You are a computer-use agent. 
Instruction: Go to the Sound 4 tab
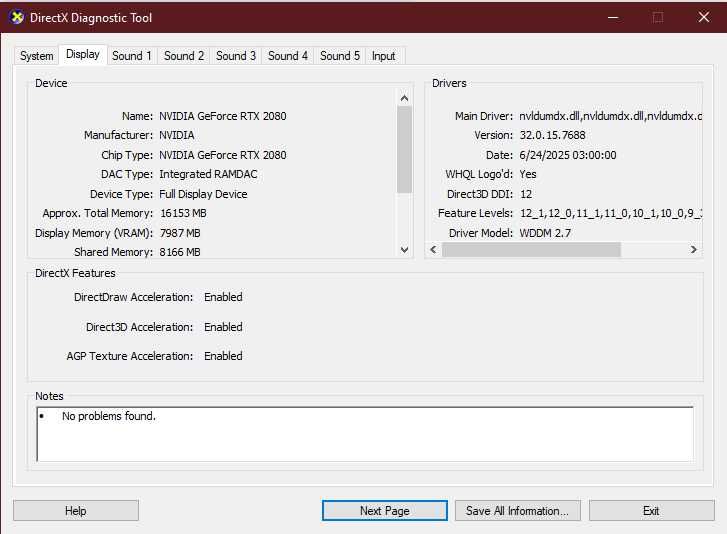[287, 56]
